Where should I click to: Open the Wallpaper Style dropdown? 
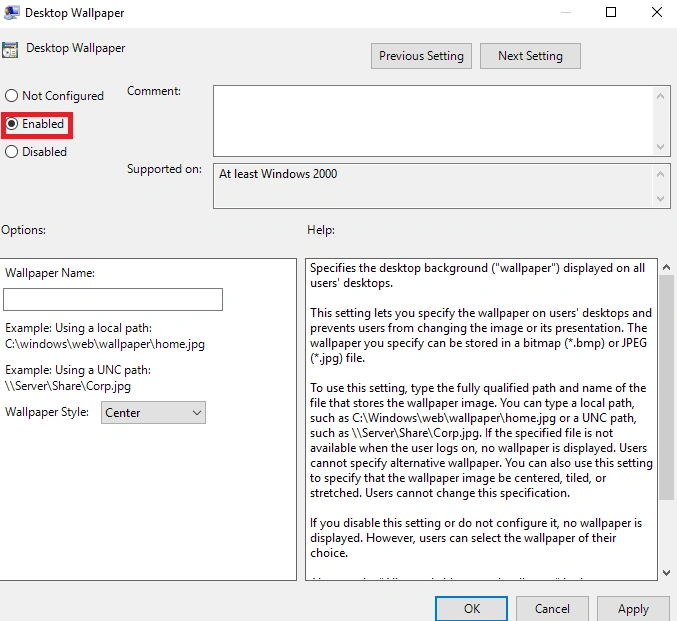[153, 412]
